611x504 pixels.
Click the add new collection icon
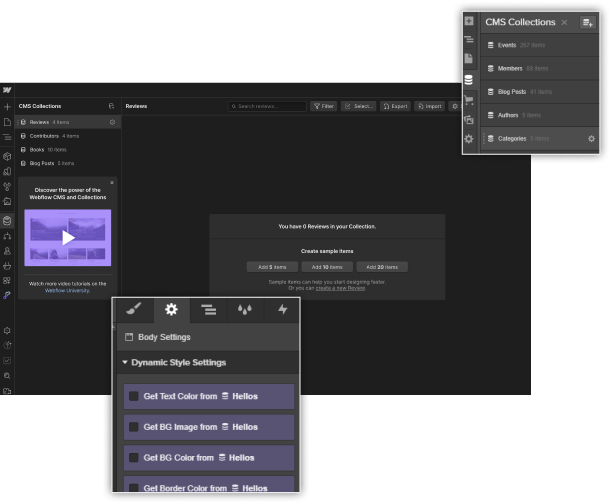tap(588, 23)
